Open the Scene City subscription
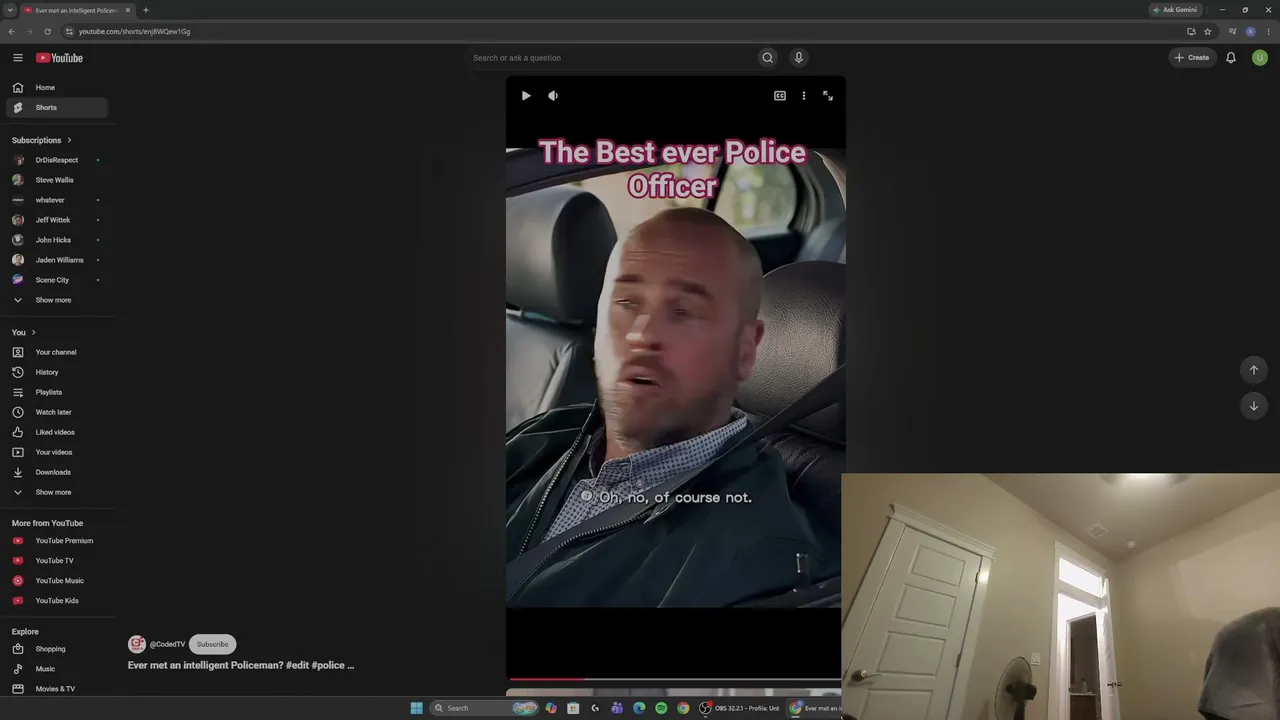This screenshot has width=1280, height=720. coord(57,280)
